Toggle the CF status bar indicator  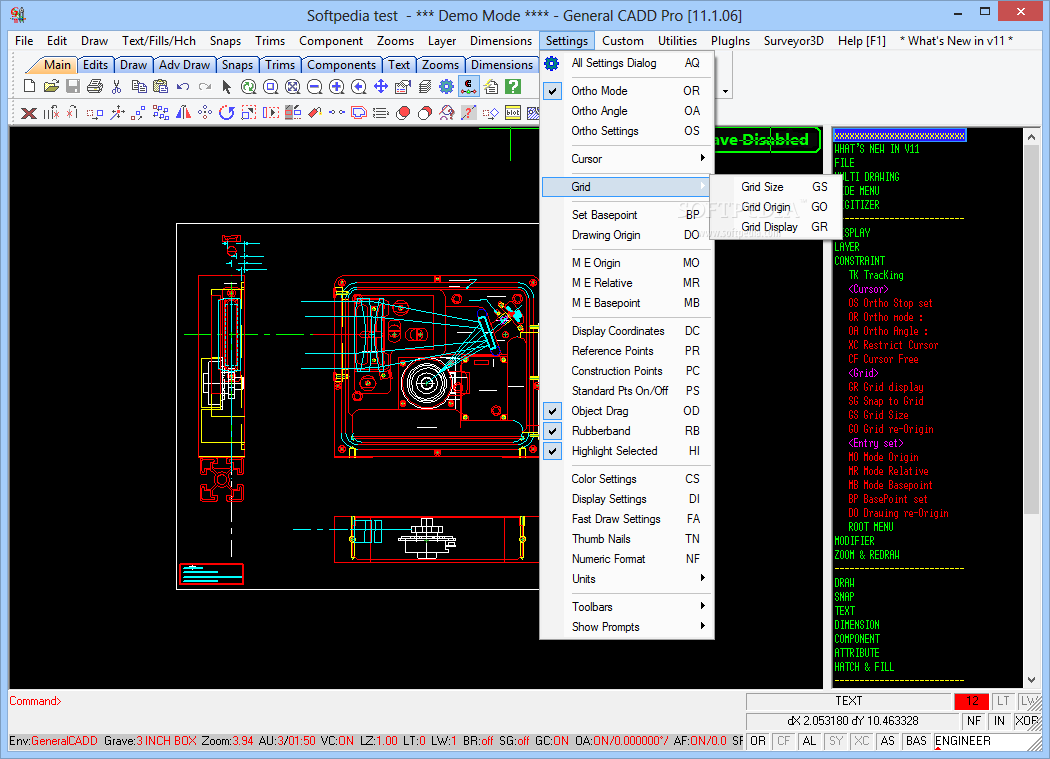pyautogui.click(x=783, y=741)
